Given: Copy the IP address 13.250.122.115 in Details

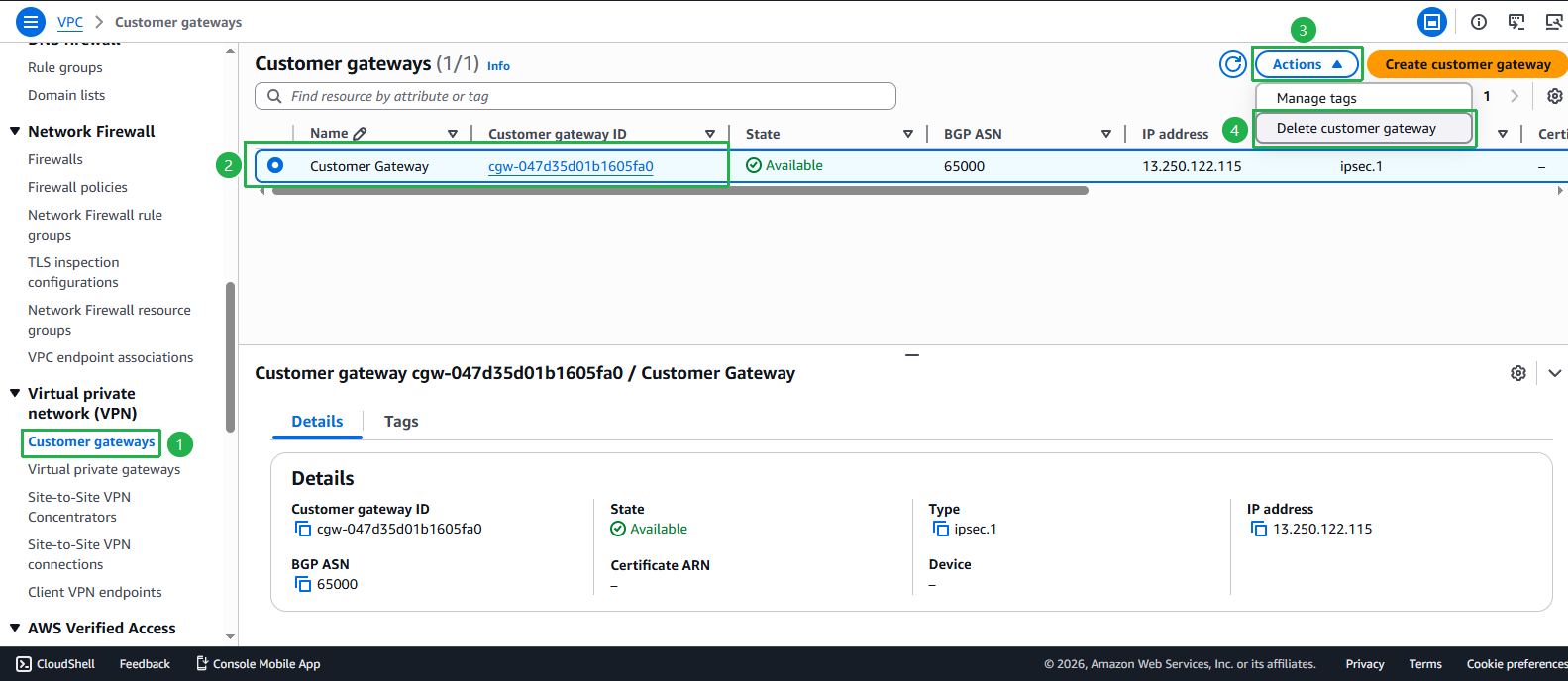Looking at the screenshot, I should coord(1259,530).
